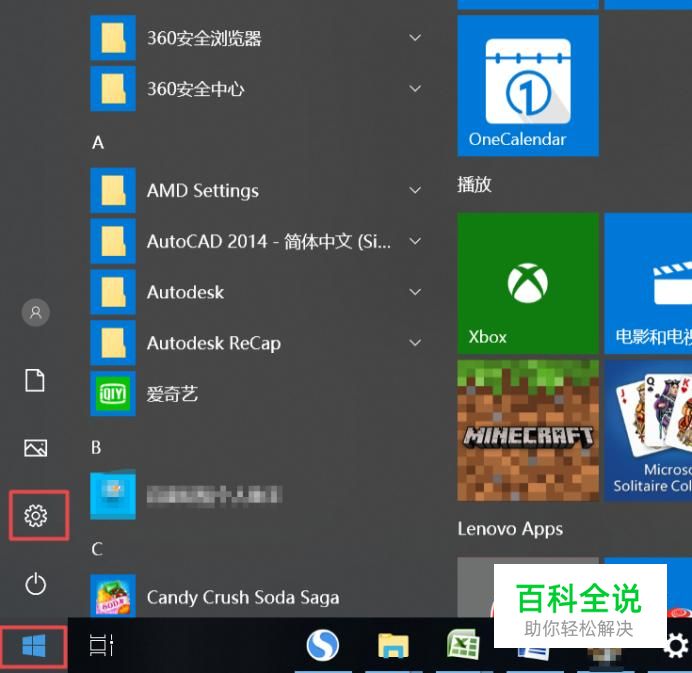The image size is (692, 673).
Task: Click the Autodesk ReCap folder icon
Action: (x=113, y=343)
